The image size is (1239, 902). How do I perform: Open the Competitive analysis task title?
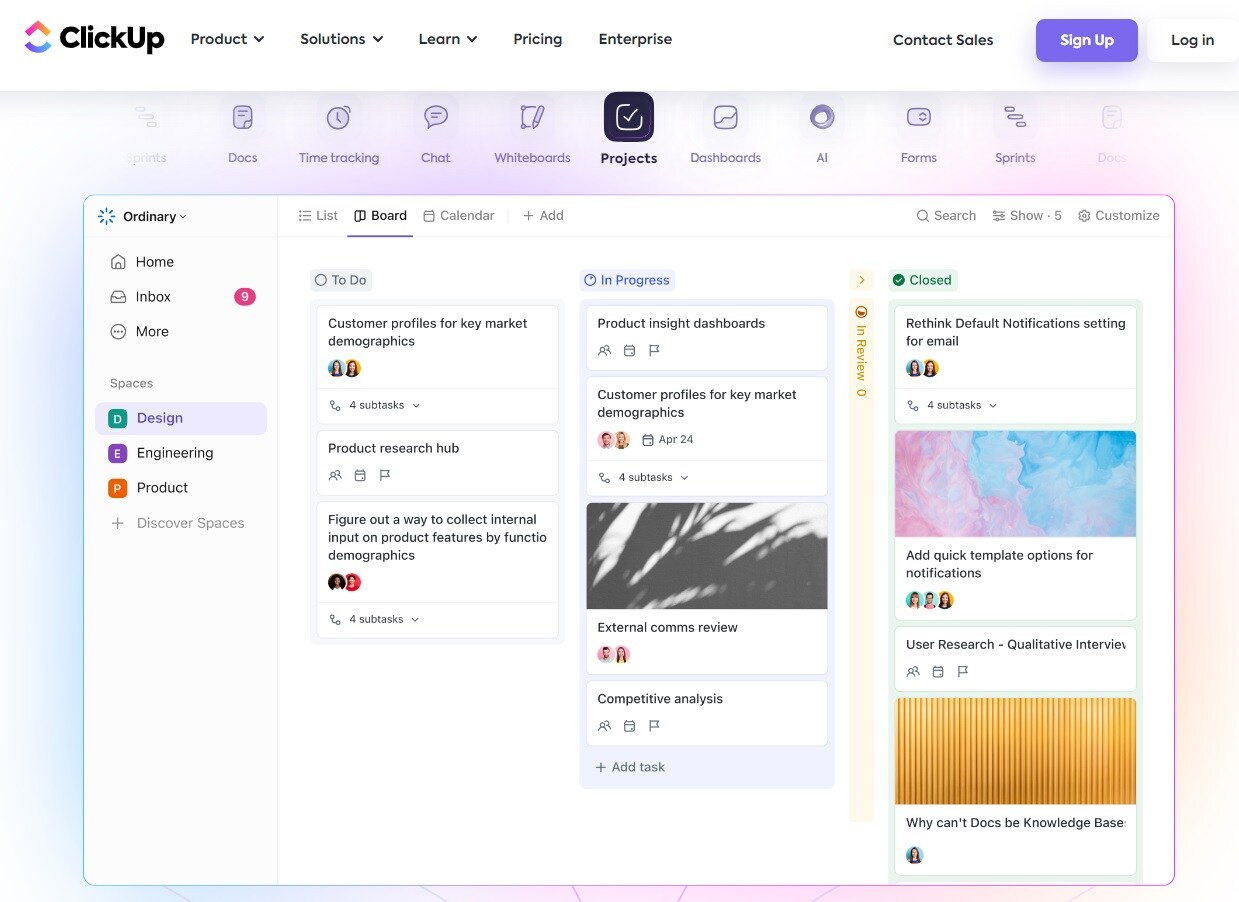point(660,699)
